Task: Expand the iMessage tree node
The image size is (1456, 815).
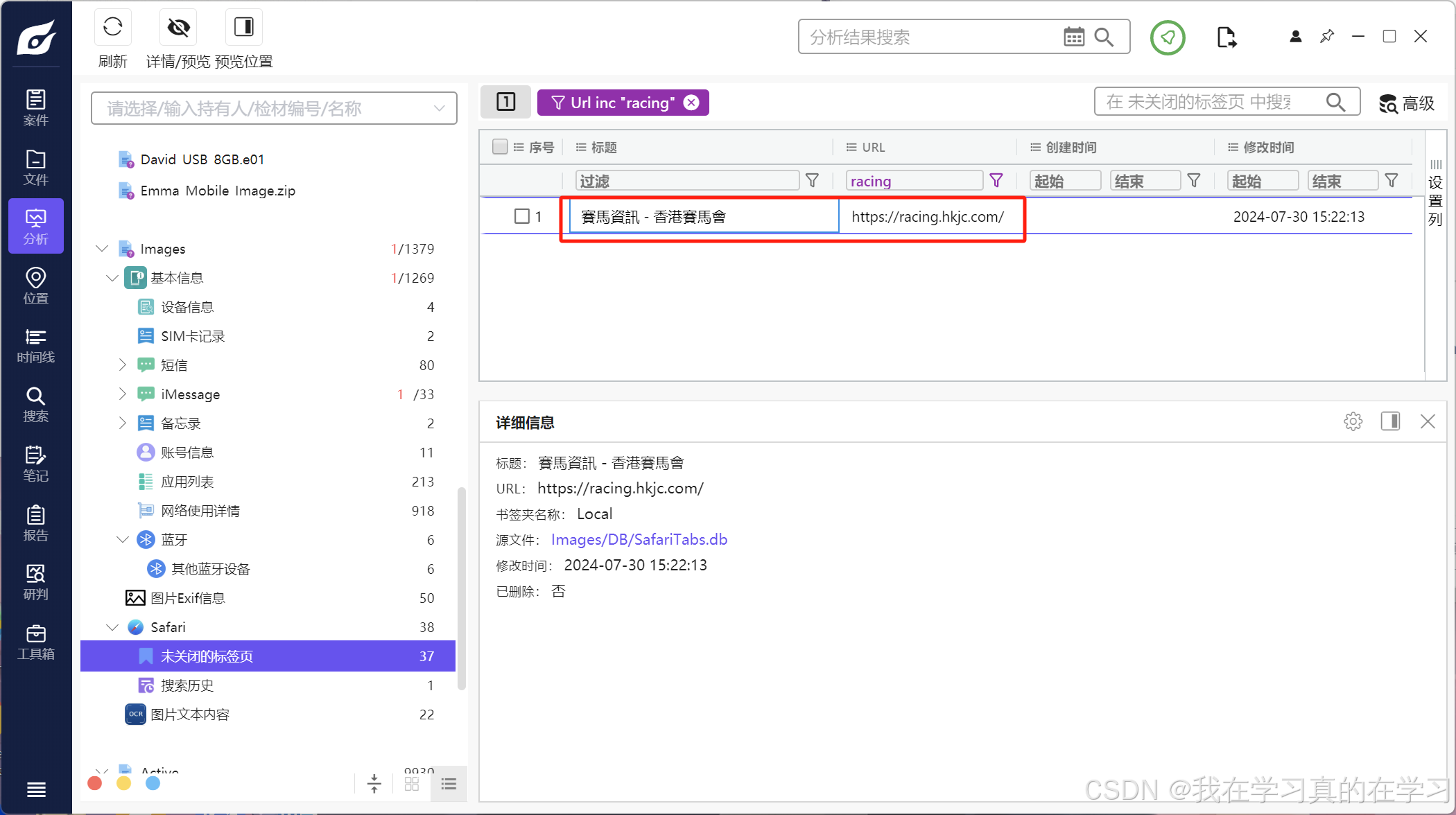Action: pyautogui.click(x=123, y=394)
